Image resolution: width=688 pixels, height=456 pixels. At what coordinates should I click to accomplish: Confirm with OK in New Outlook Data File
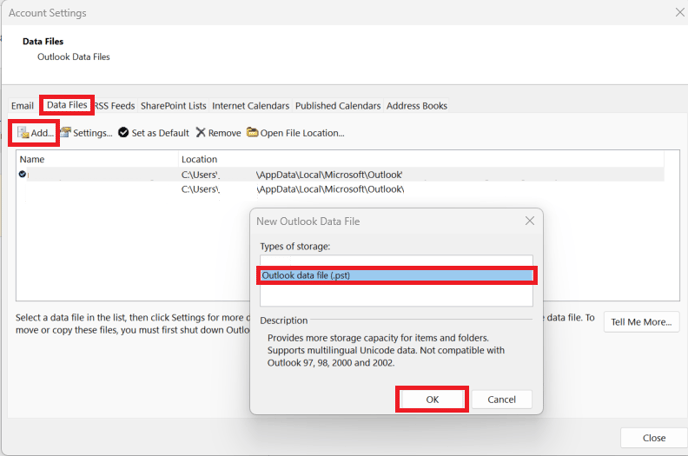coord(432,399)
